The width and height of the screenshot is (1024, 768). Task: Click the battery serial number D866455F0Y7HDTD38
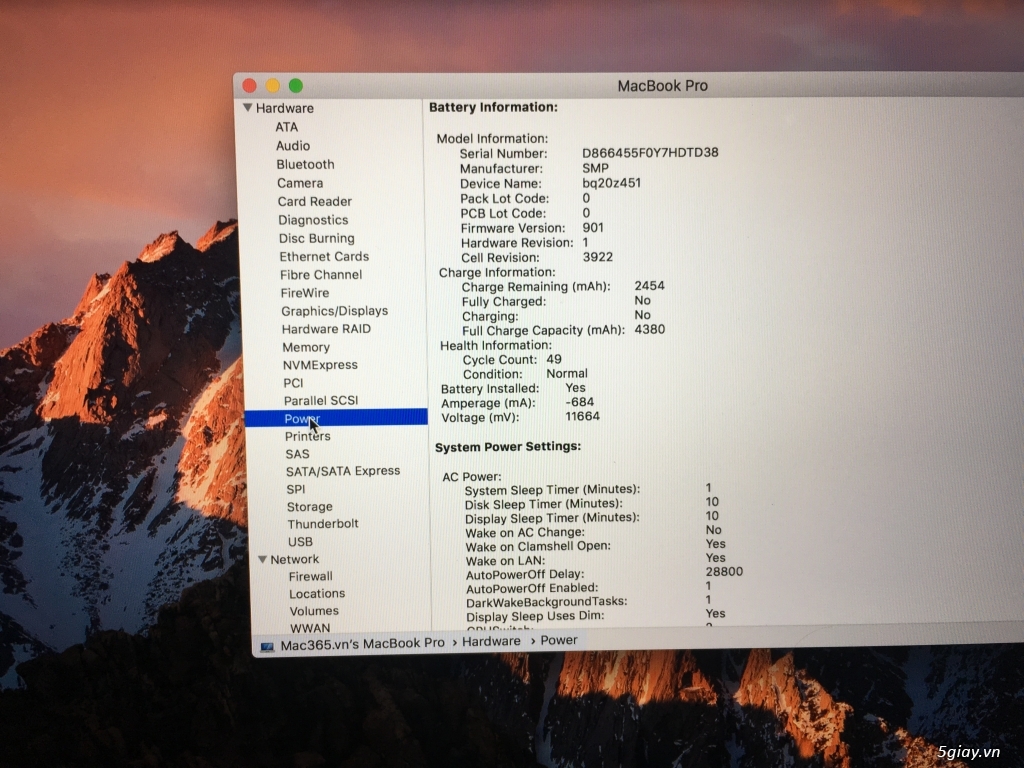tap(650, 153)
